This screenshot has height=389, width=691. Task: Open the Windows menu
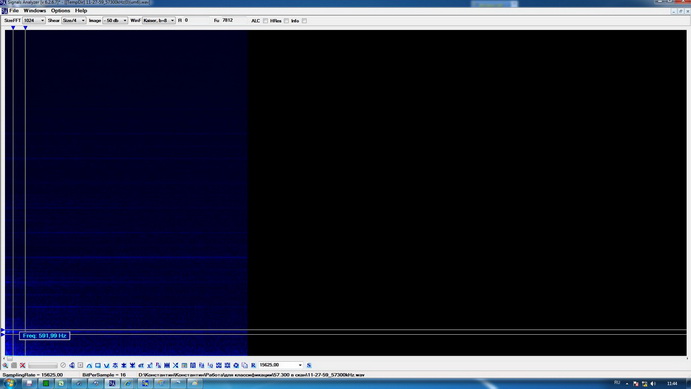pos(35,11)
